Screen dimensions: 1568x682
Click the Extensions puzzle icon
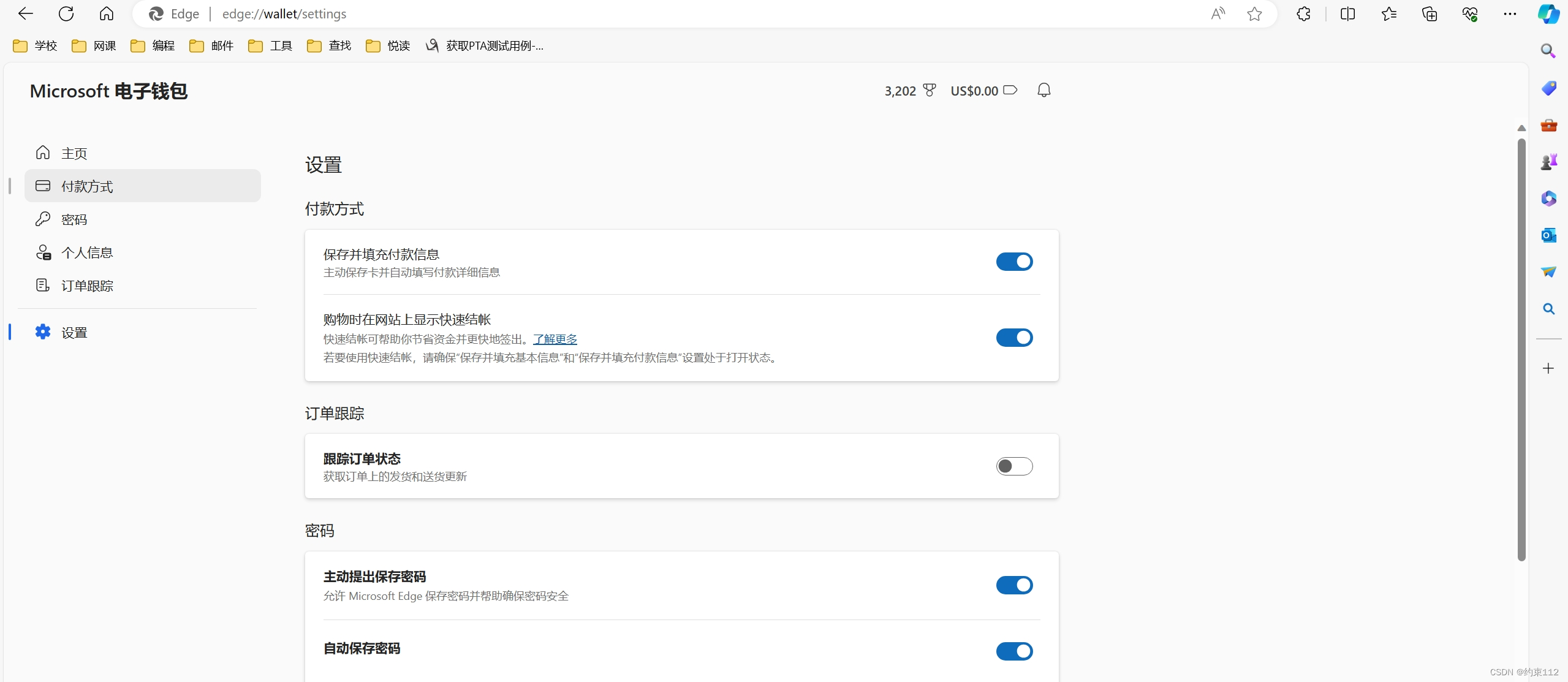tap(1303, 14)
